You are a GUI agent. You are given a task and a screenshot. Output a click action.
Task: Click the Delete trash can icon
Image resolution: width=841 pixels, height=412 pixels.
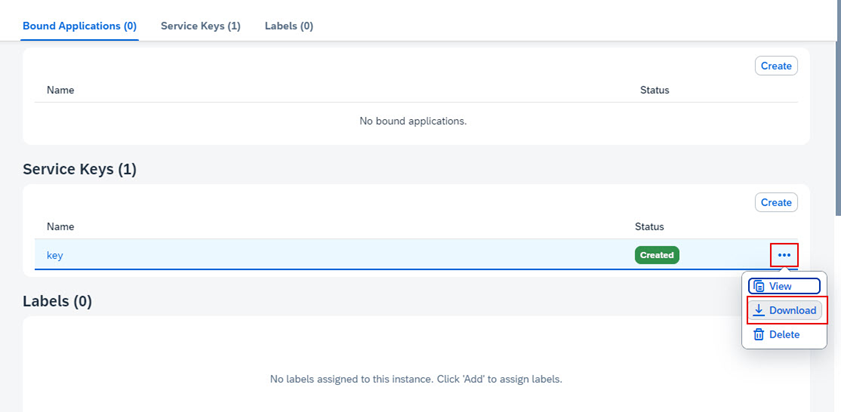click(759, 335)
